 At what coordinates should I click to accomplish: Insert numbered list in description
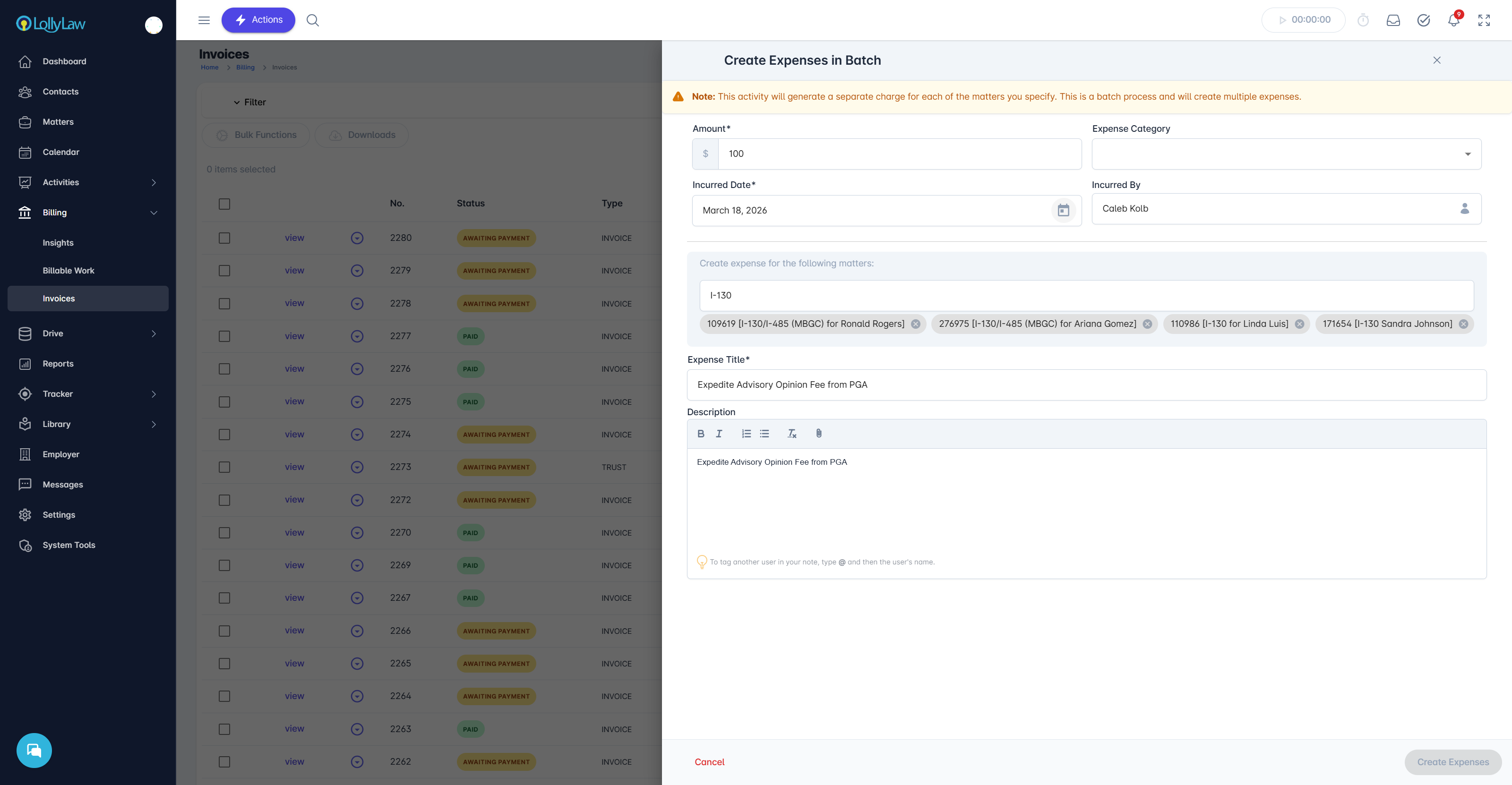pyautogui.click(x=746, y=434)
